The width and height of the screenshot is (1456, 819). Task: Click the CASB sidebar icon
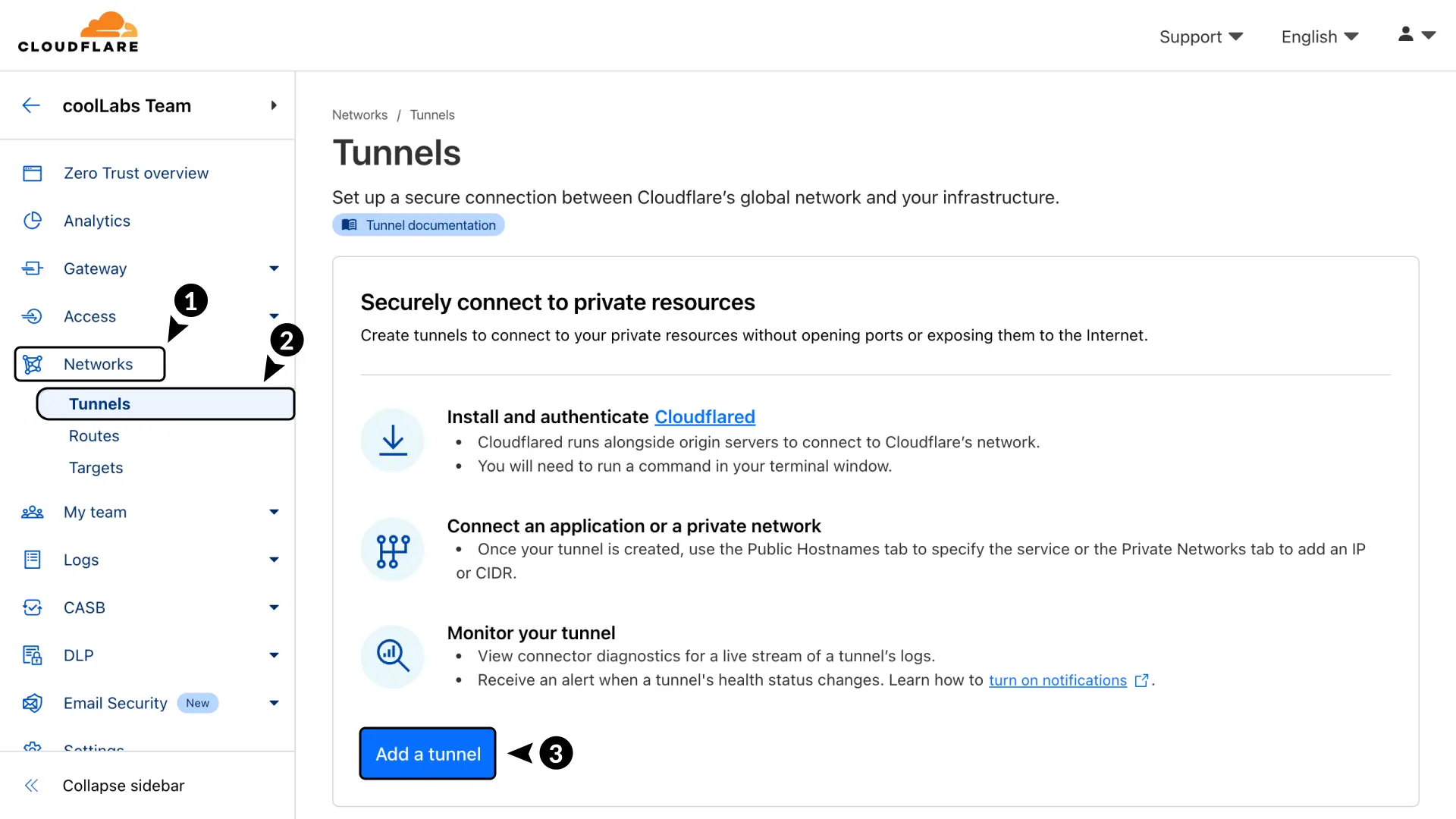32,607
